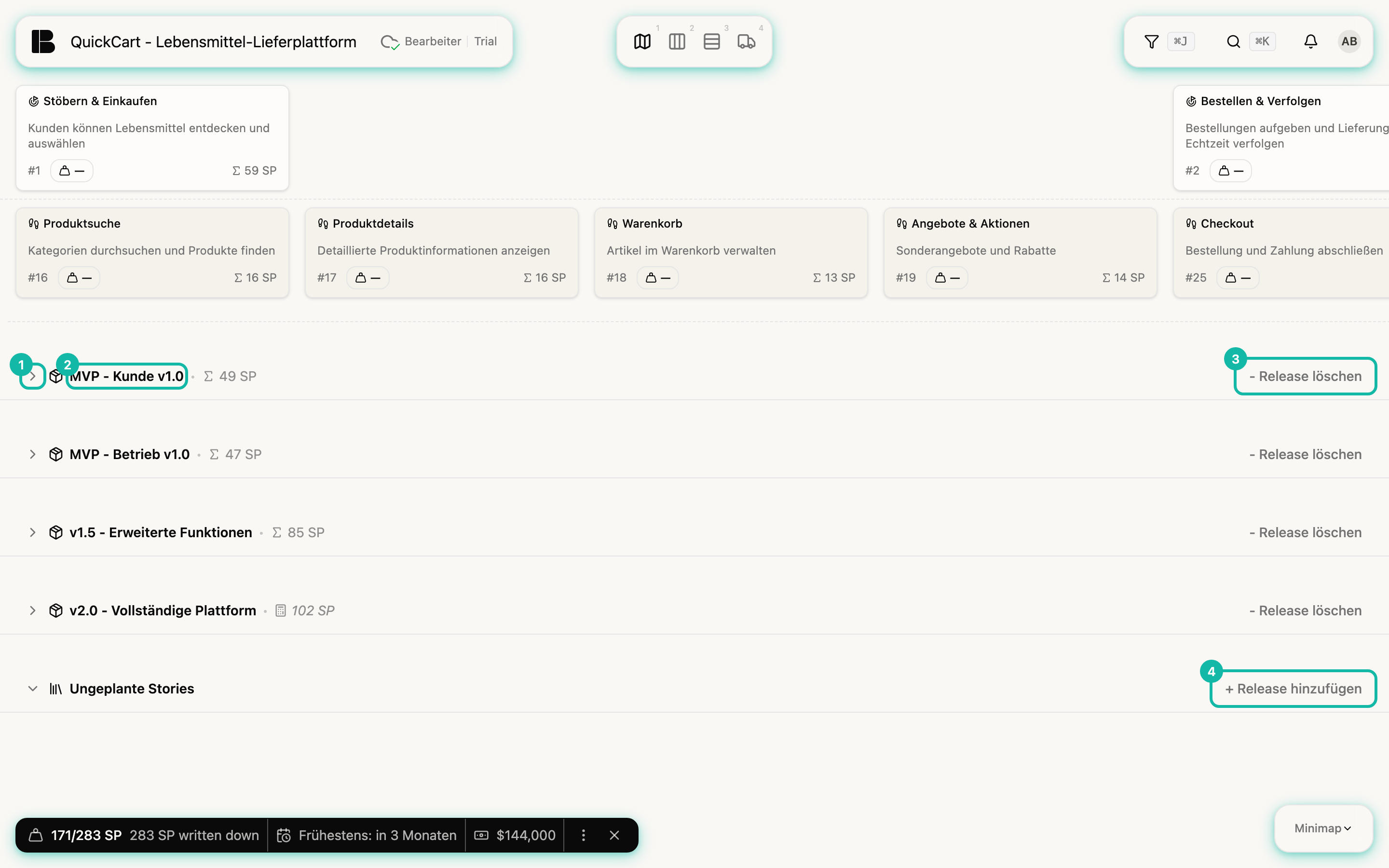The width and height of the screenshot is (1389, 868).
Task: Open the three-dot menu in status bar
Action: tap(583, 835)
